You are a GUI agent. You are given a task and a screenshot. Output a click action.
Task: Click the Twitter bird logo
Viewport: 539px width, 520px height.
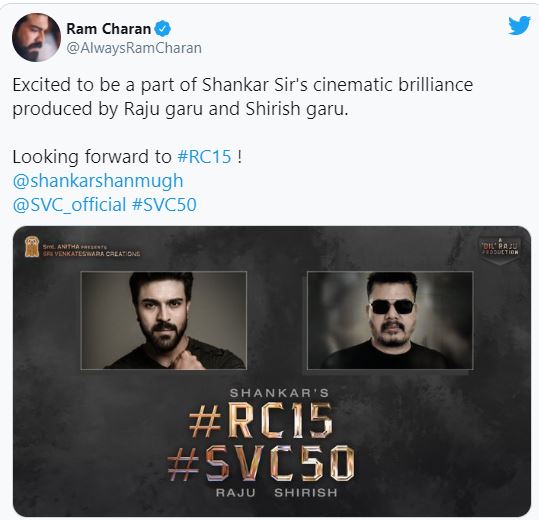point(519,25)
